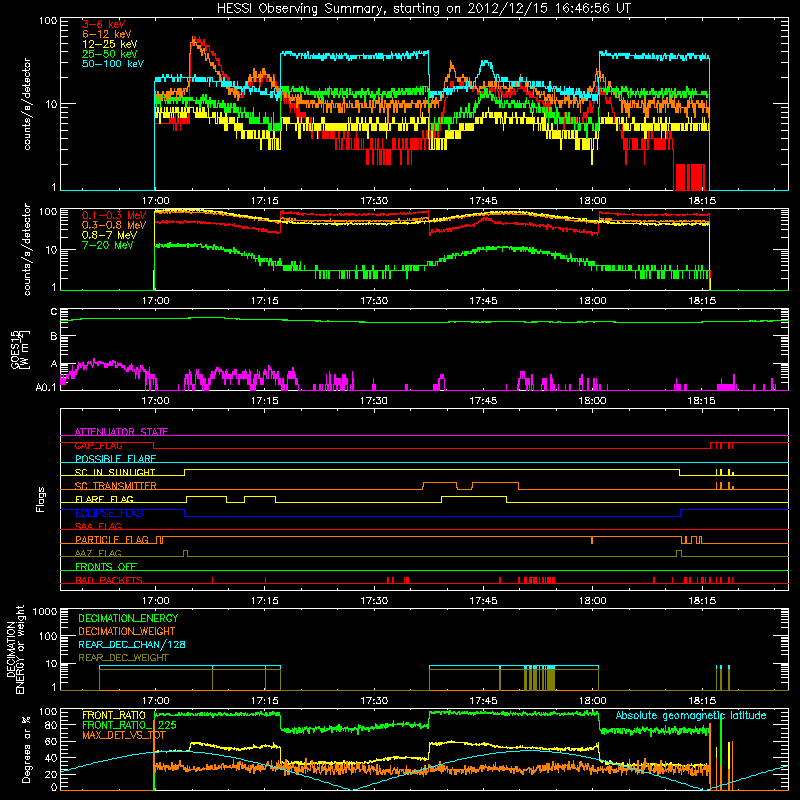Click the 18:00 tick under the GOES panel
This screenshot has height=800, width=800.
pos(592,401)
